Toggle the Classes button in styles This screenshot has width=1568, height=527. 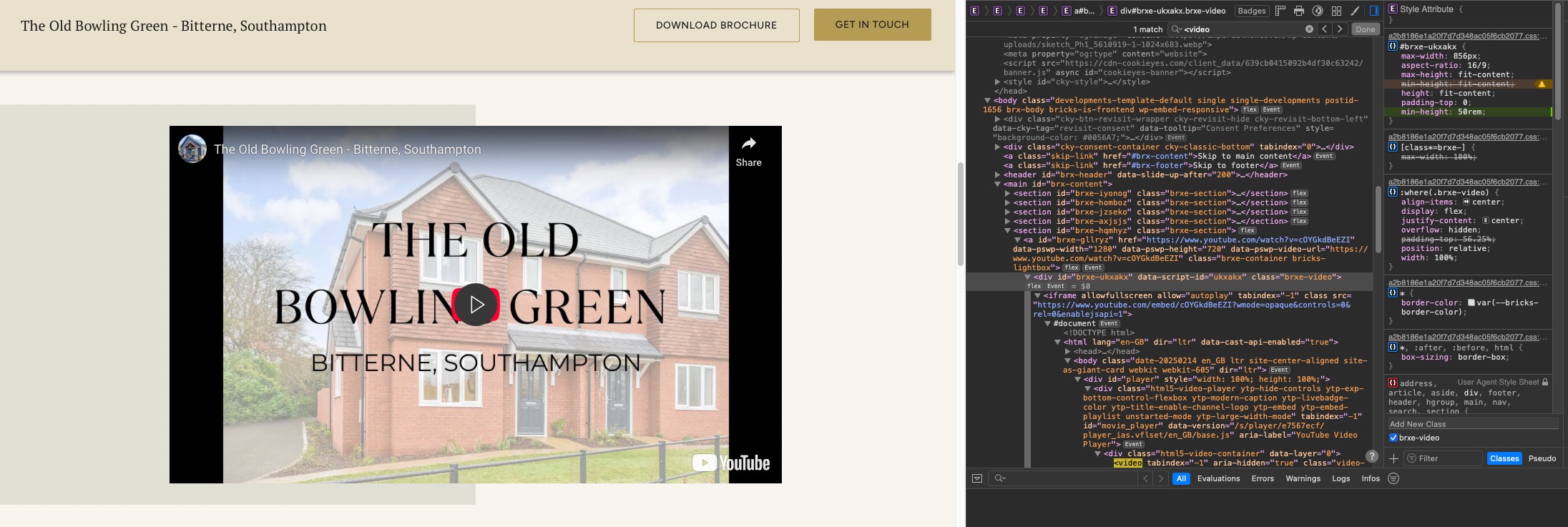(x=1504, y=458)
